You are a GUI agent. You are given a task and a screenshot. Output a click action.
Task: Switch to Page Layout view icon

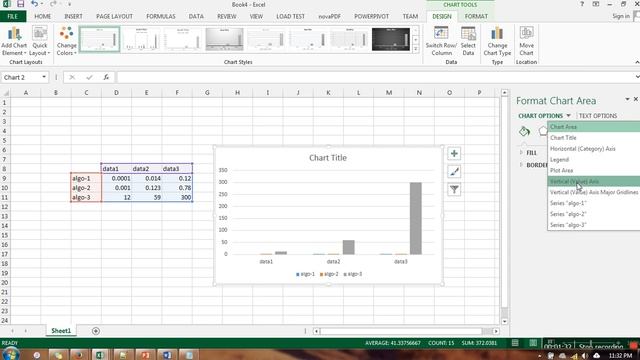533,343
